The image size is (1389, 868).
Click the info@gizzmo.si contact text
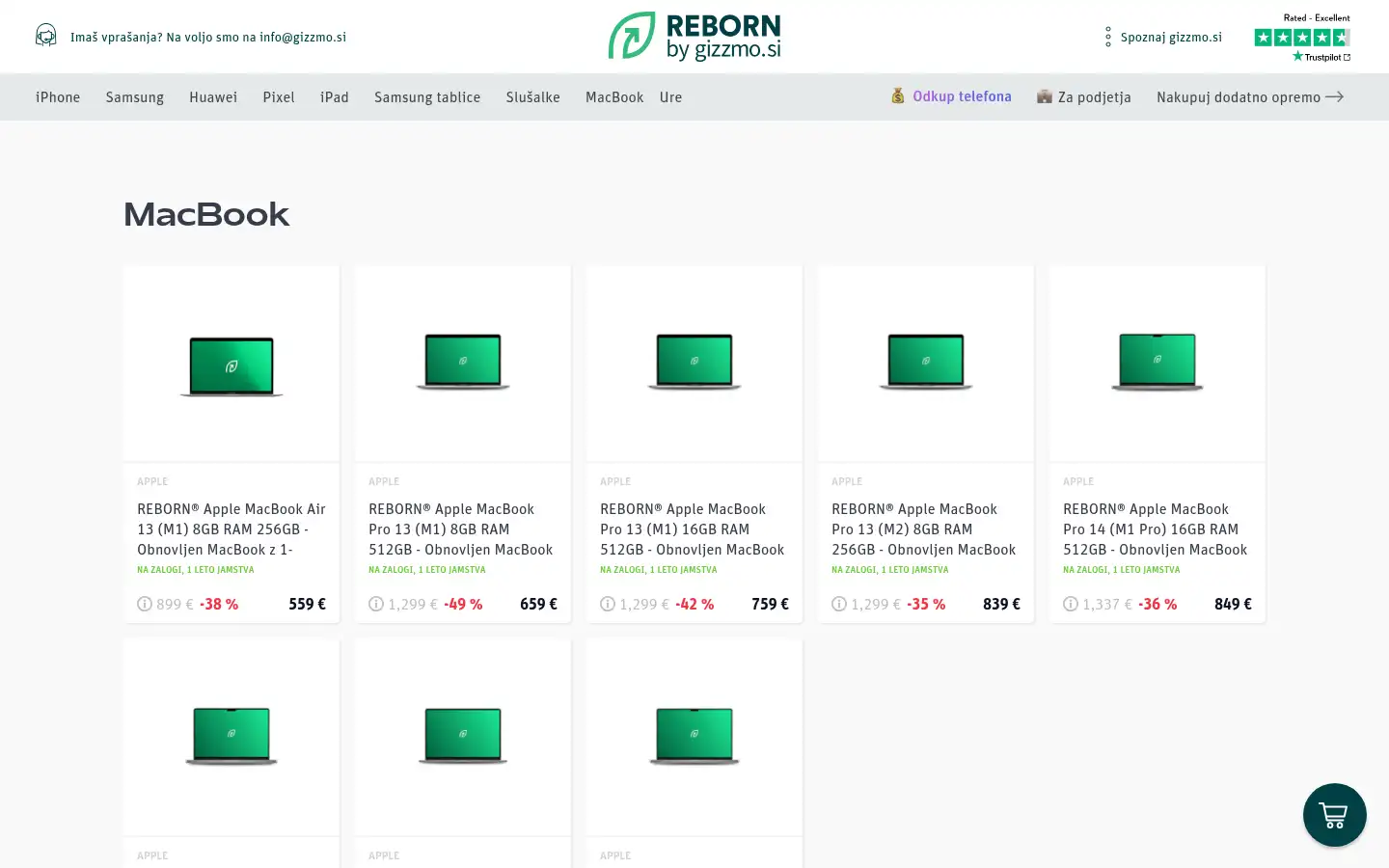coord(303,37)
